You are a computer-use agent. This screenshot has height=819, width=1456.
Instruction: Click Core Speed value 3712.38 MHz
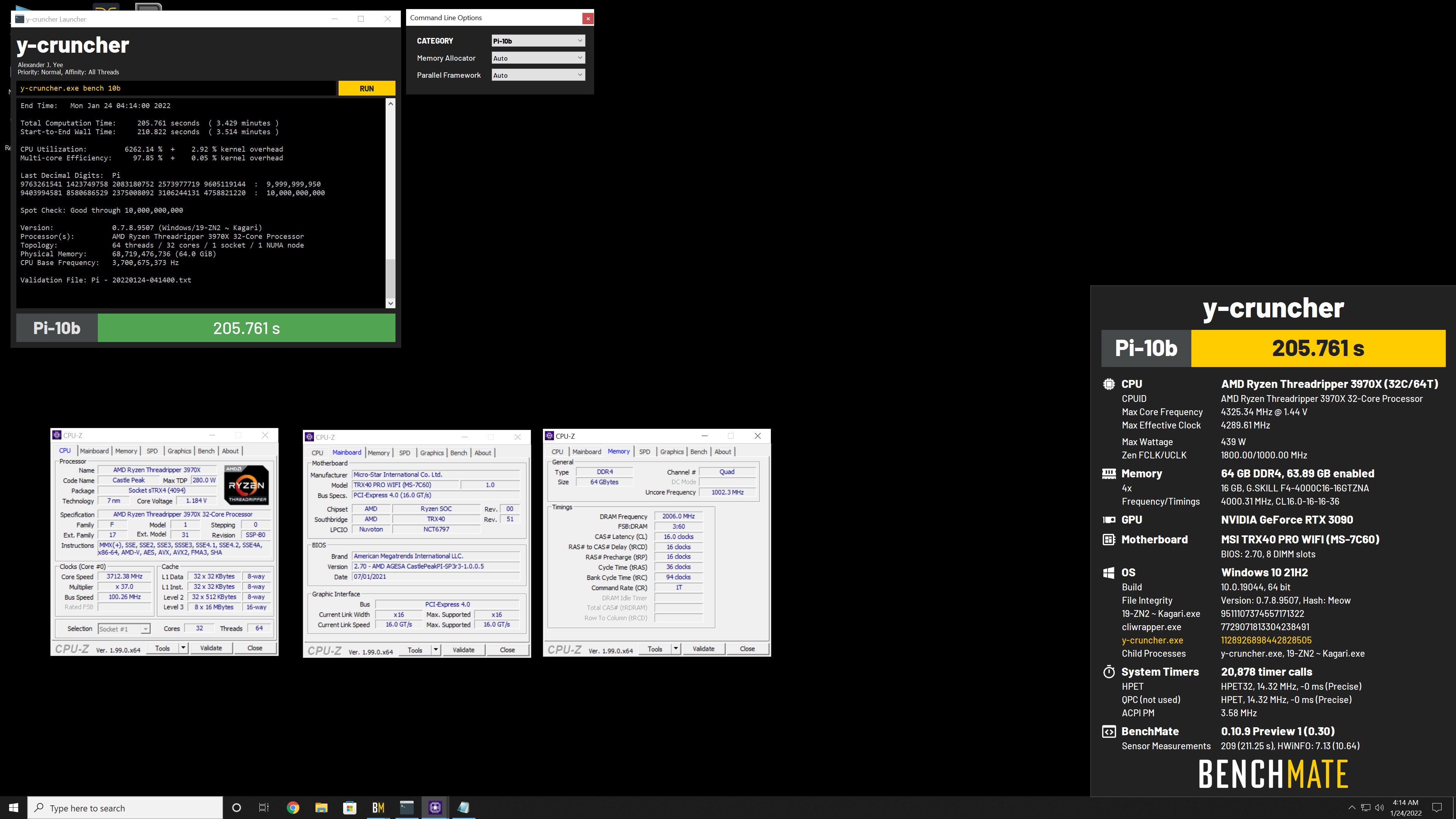[x=124, y=576]
